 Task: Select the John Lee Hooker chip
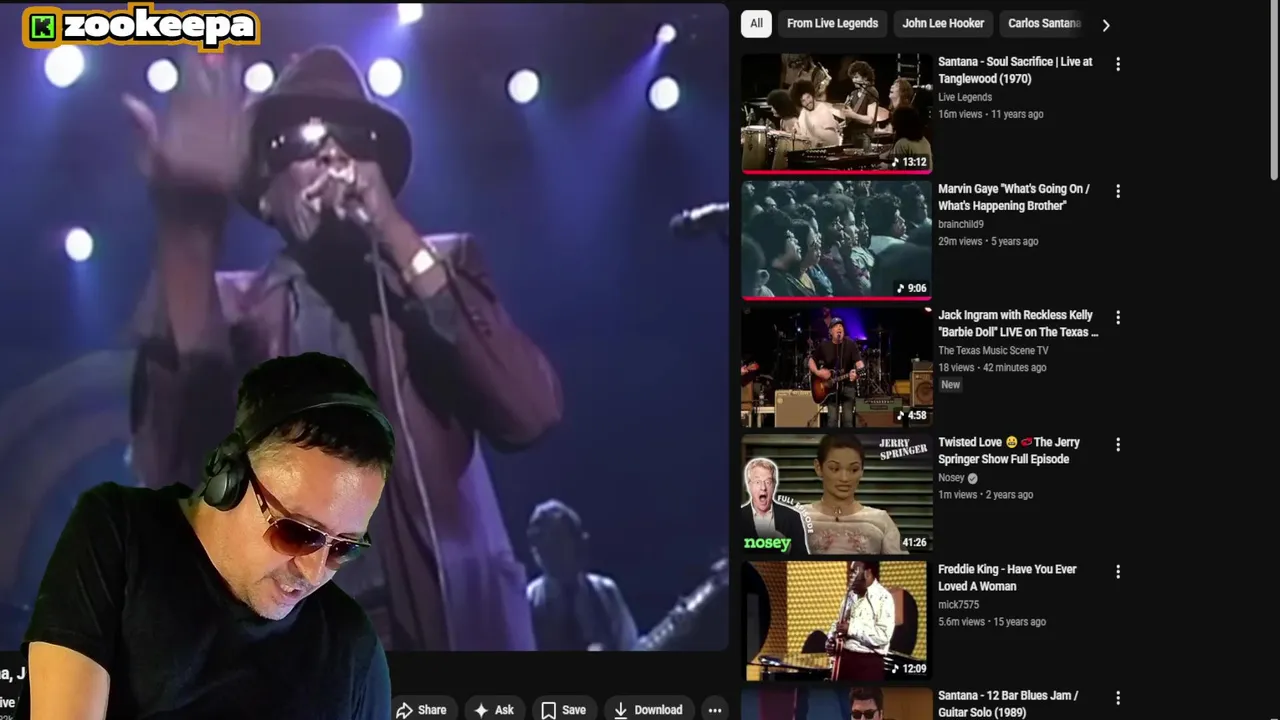943,23
